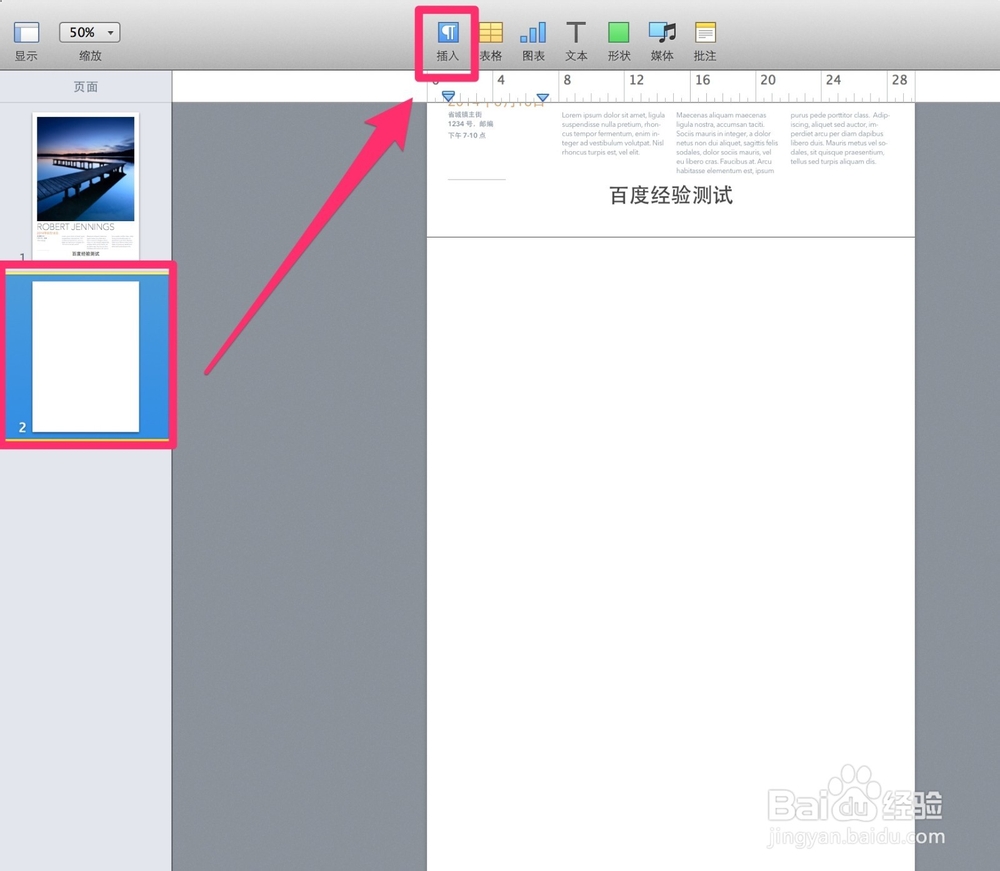Add a comment with 批注 icon
The width and height of the screenshot is (1000, 871).
[x=705, y=33]
